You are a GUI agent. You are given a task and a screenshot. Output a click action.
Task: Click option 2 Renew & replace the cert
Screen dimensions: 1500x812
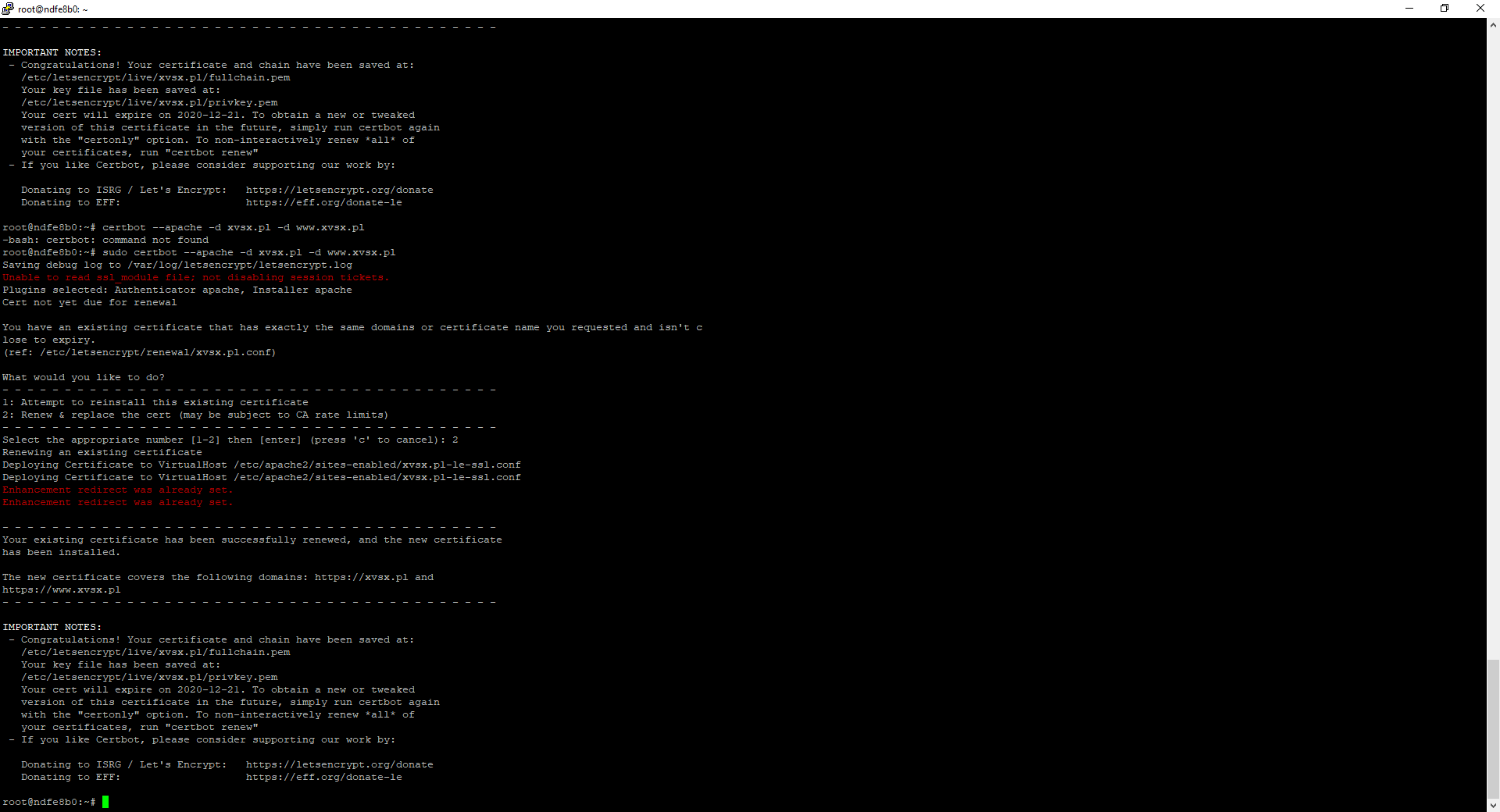(195, 415)
